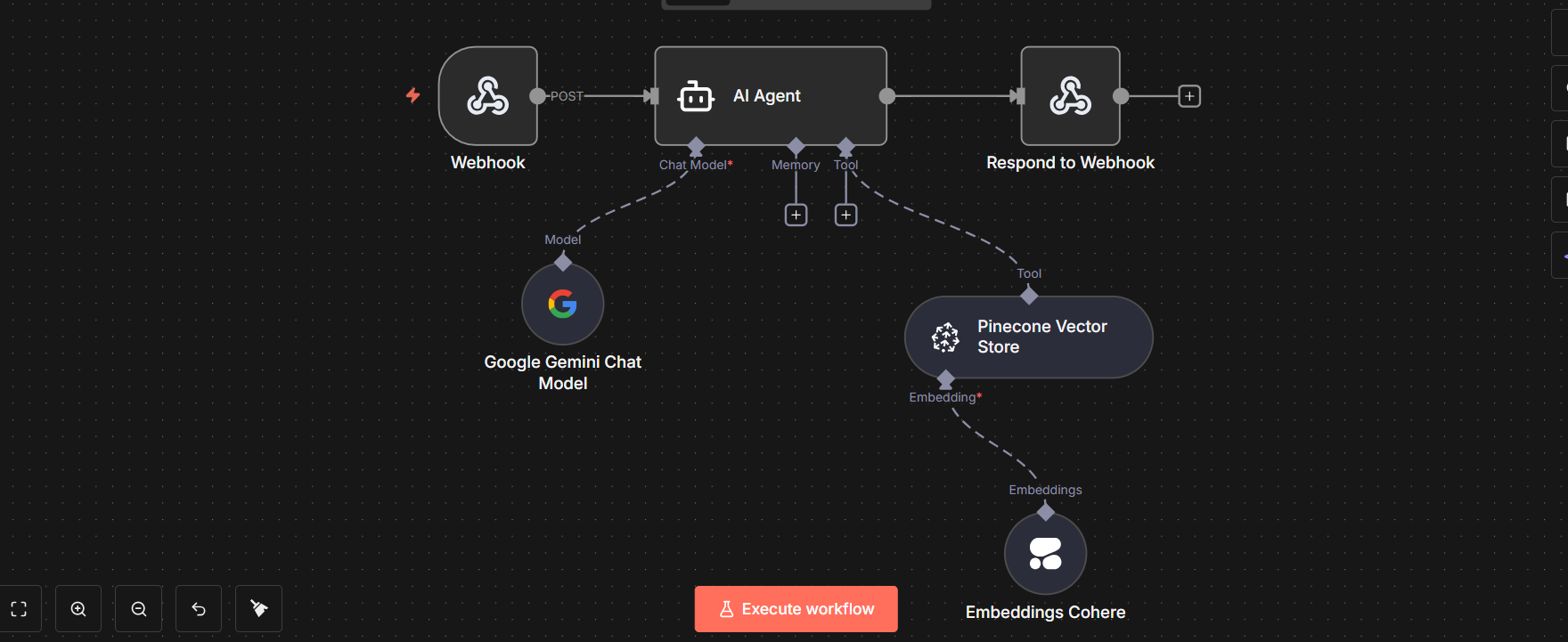Add another Tool using plus under Tool
Screen dimensions: 1568x642
[x=845, y=215]
